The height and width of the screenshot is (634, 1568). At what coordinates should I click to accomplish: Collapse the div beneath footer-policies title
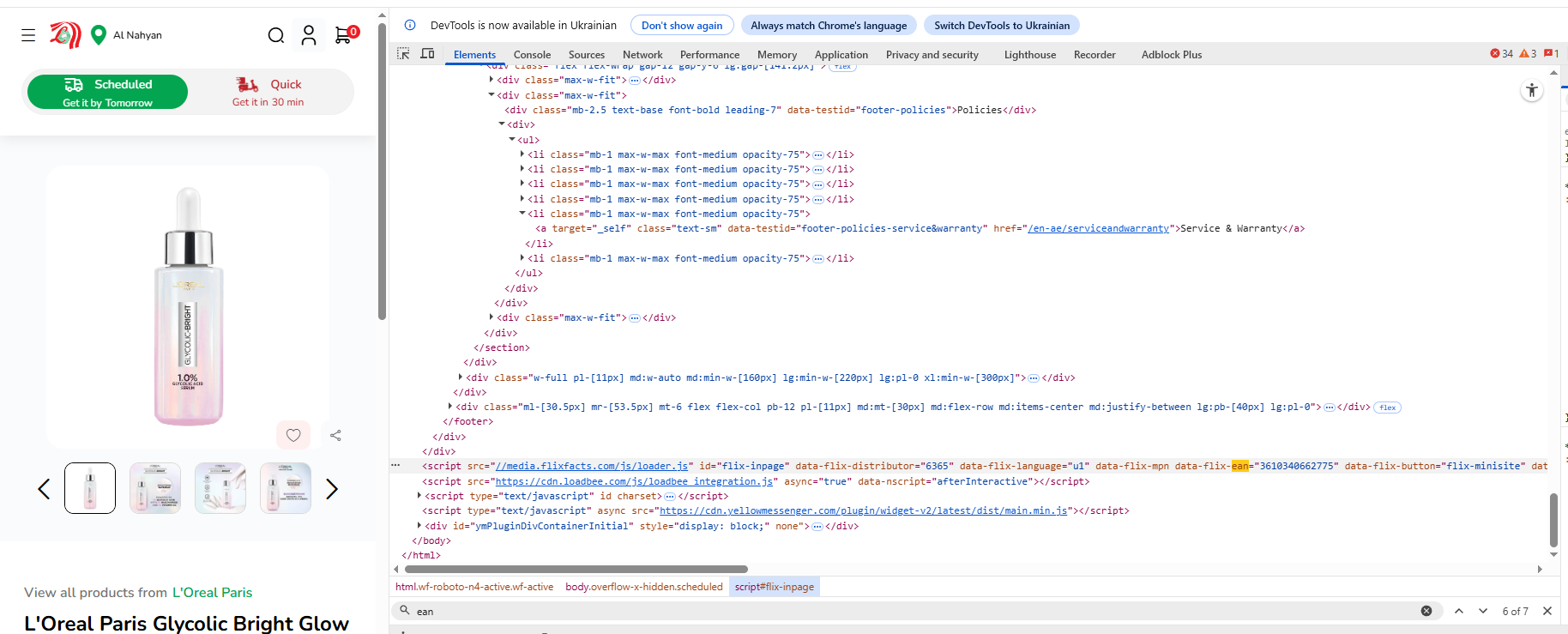[502, 124]
